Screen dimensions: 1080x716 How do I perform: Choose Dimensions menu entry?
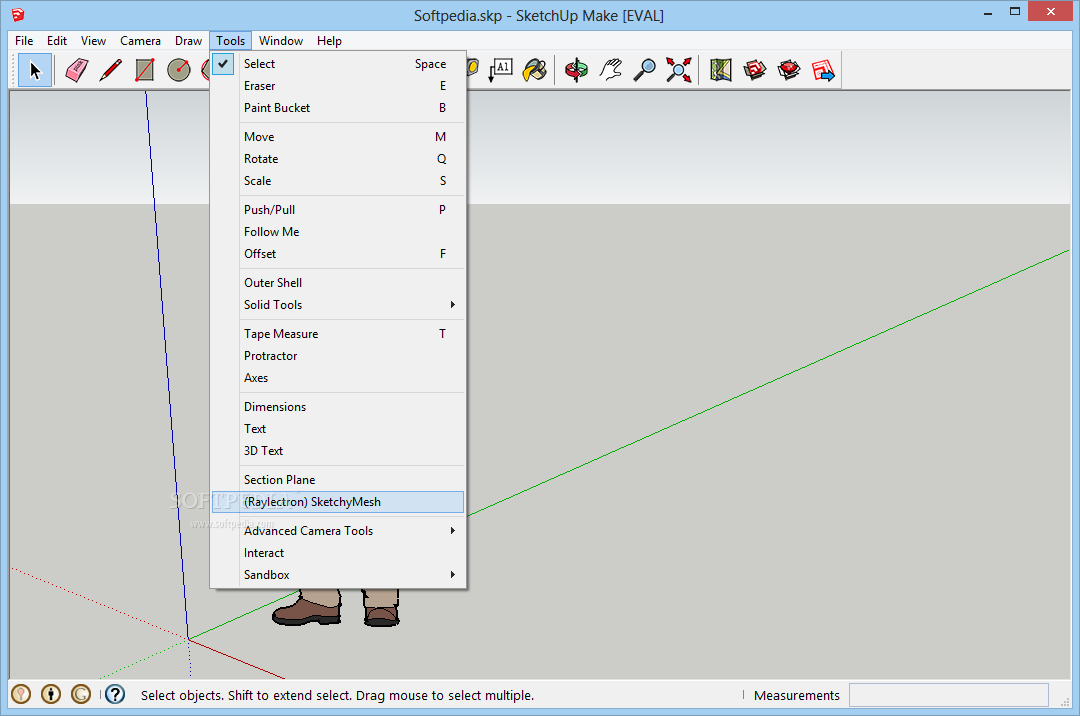coord(338,406)
